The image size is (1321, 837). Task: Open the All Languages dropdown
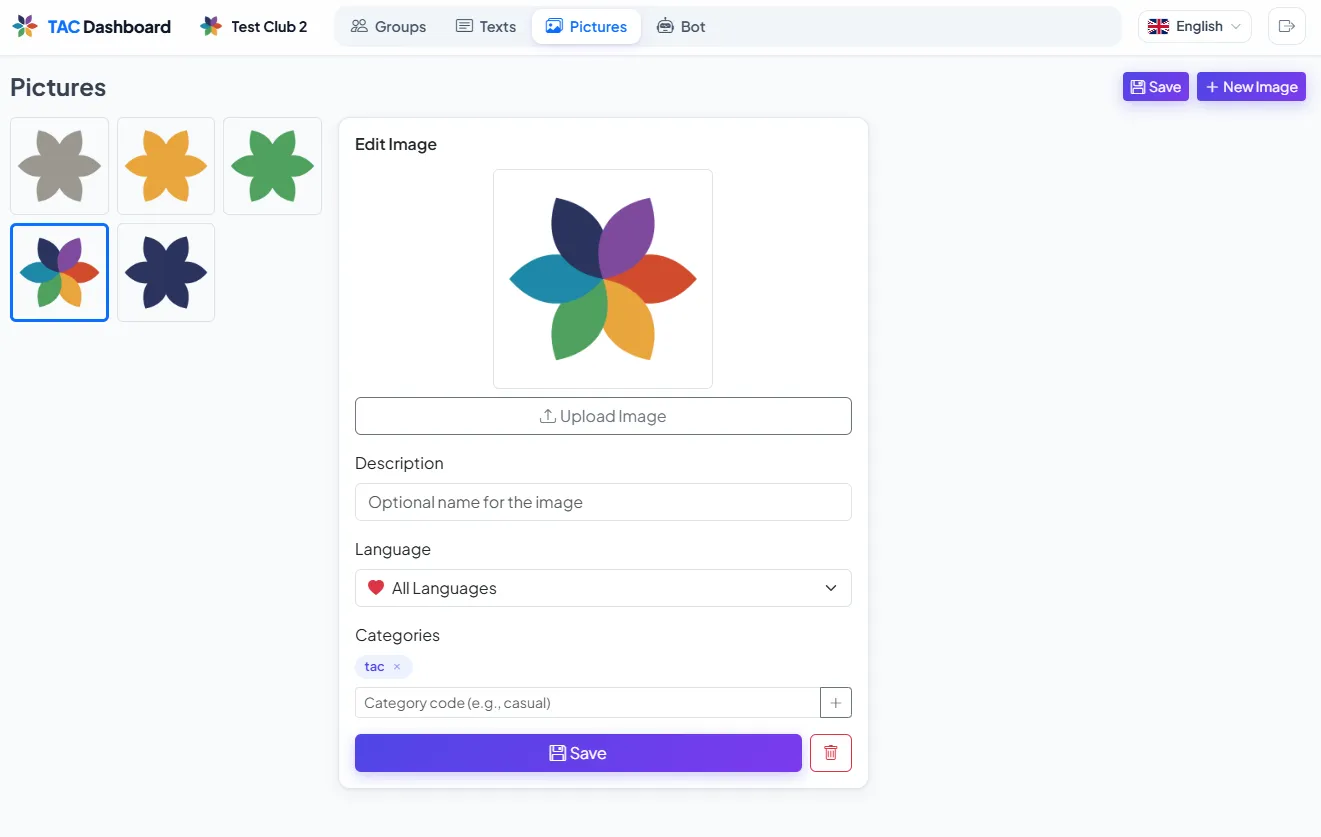[x=603, y=588]
